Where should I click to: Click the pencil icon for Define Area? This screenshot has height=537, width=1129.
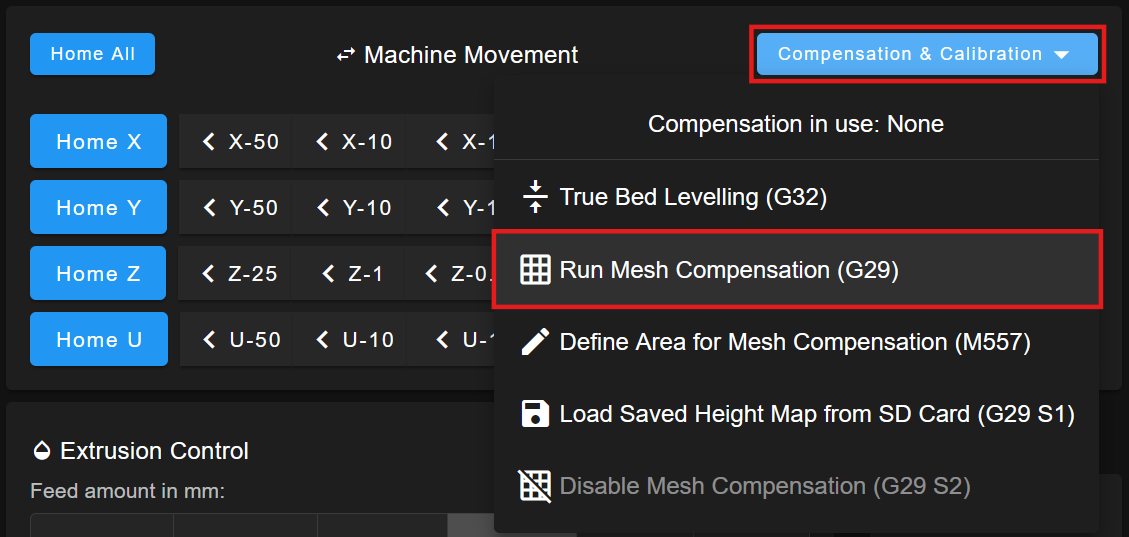point(534,342)
